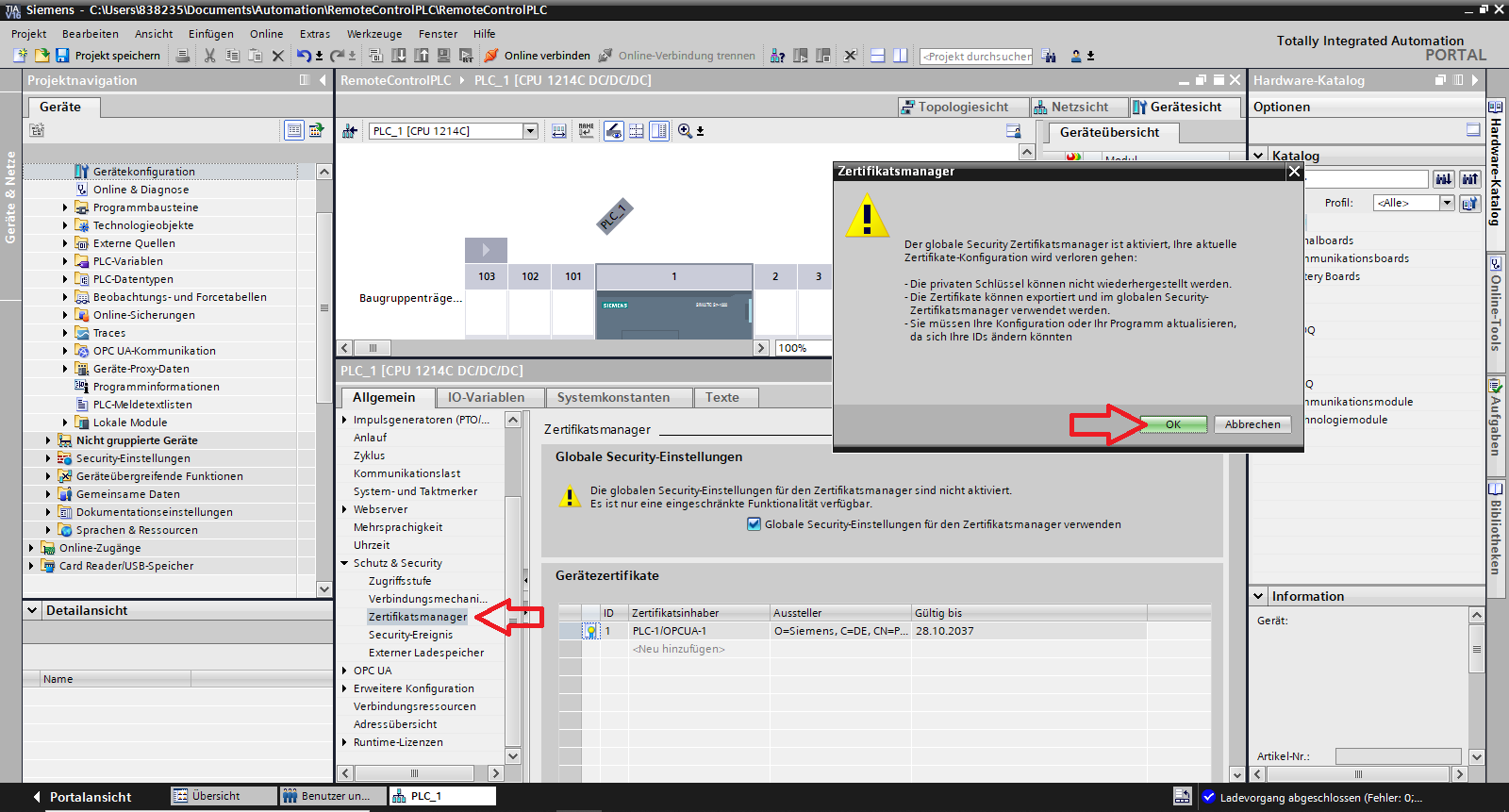
Task: Open the Benutzer un... taskbar button
Action: tap(334, 796)
